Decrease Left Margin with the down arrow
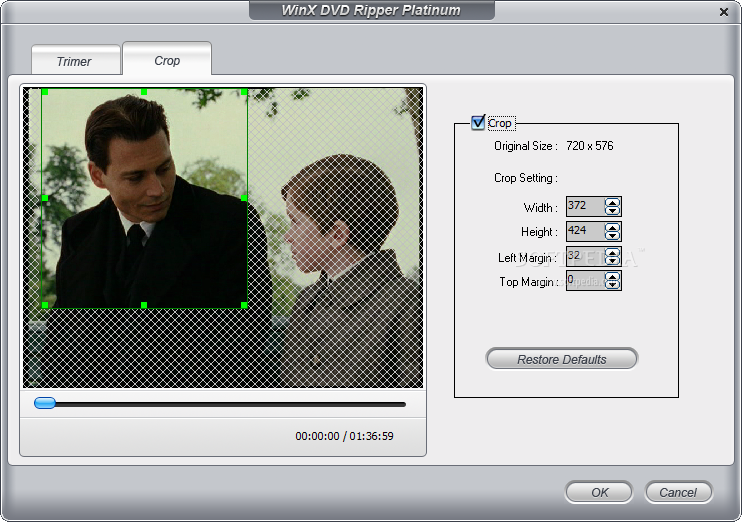 click(612, 260)
